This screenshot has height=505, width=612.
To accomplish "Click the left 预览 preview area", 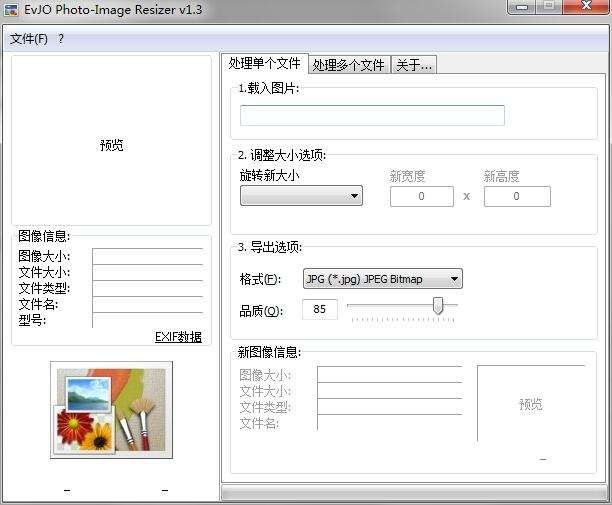I will (x=111, y=140).
